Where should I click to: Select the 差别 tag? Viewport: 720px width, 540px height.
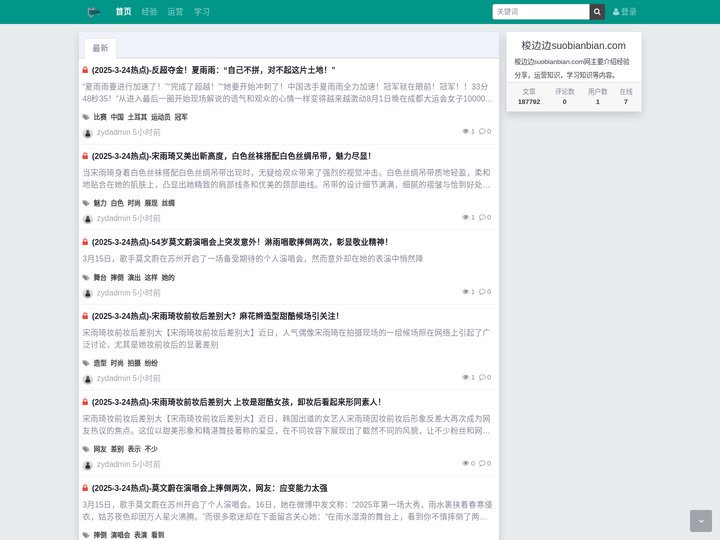117,449
